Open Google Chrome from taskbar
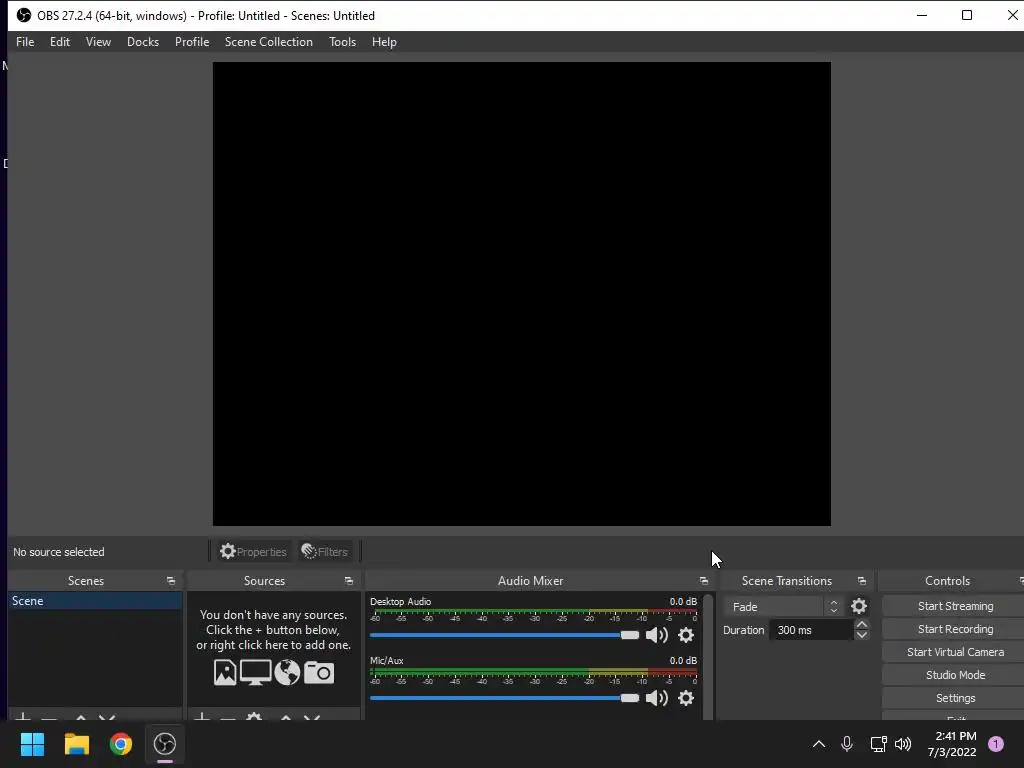Image resolution: width=1024 pixels, height=768 pixels. [121, 744]
